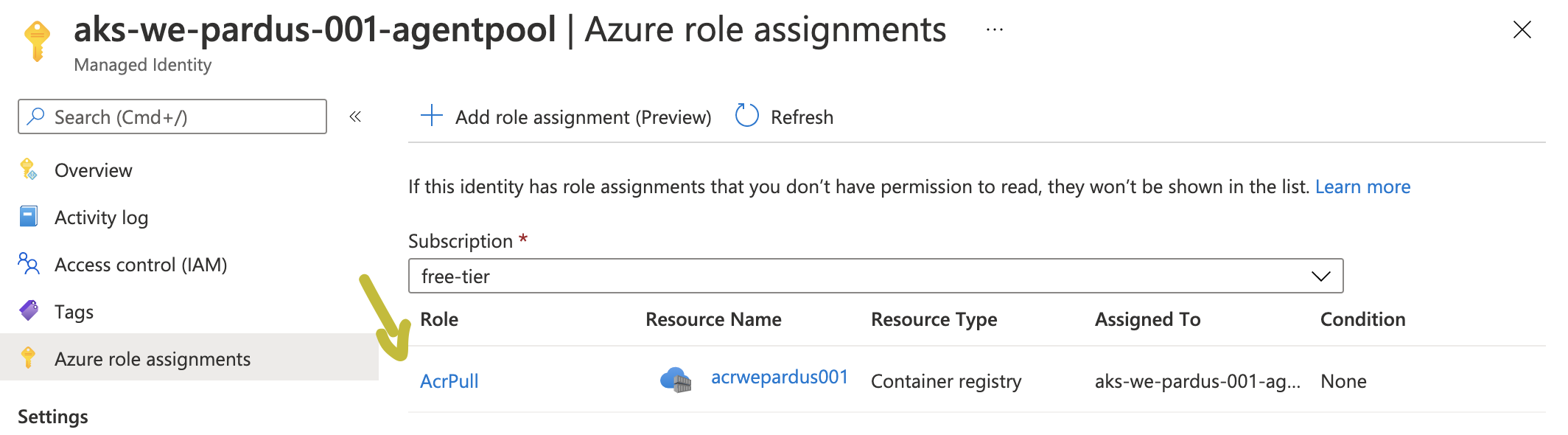Viewport: 1568px width, 435px height.
Task: Click the purple Tags icon
Action: coord(29,311)
